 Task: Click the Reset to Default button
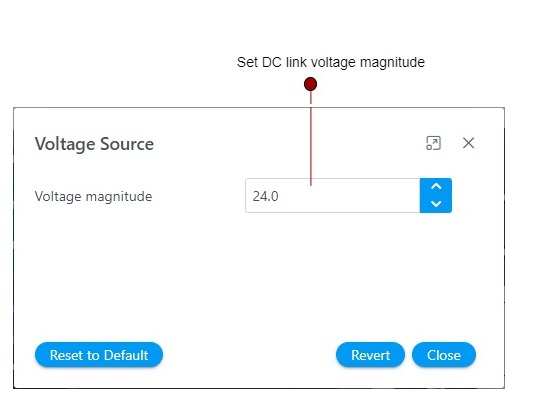coord(99,355)
